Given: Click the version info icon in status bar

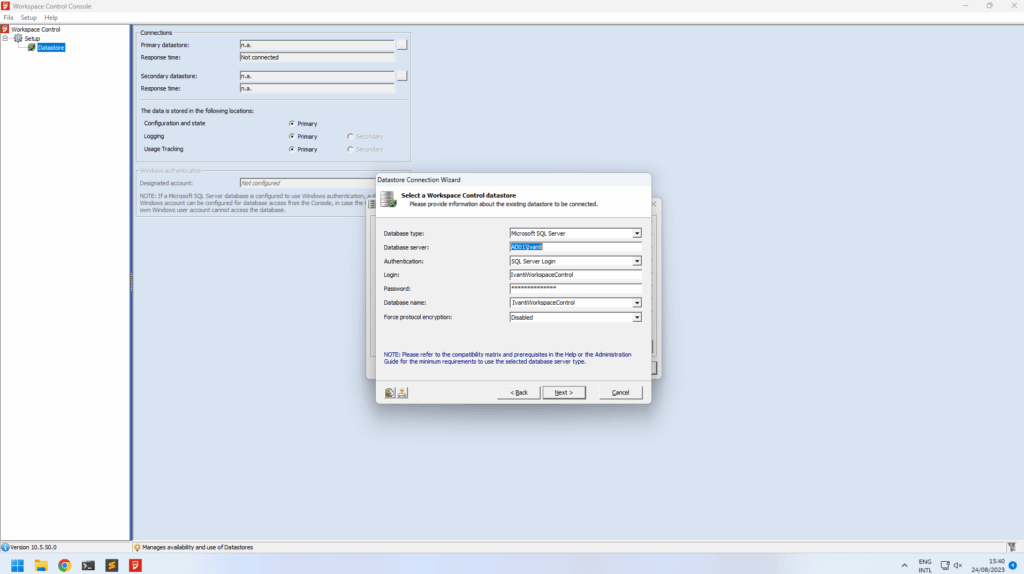Looking at the screenshot, I should [x=5, y=547].
